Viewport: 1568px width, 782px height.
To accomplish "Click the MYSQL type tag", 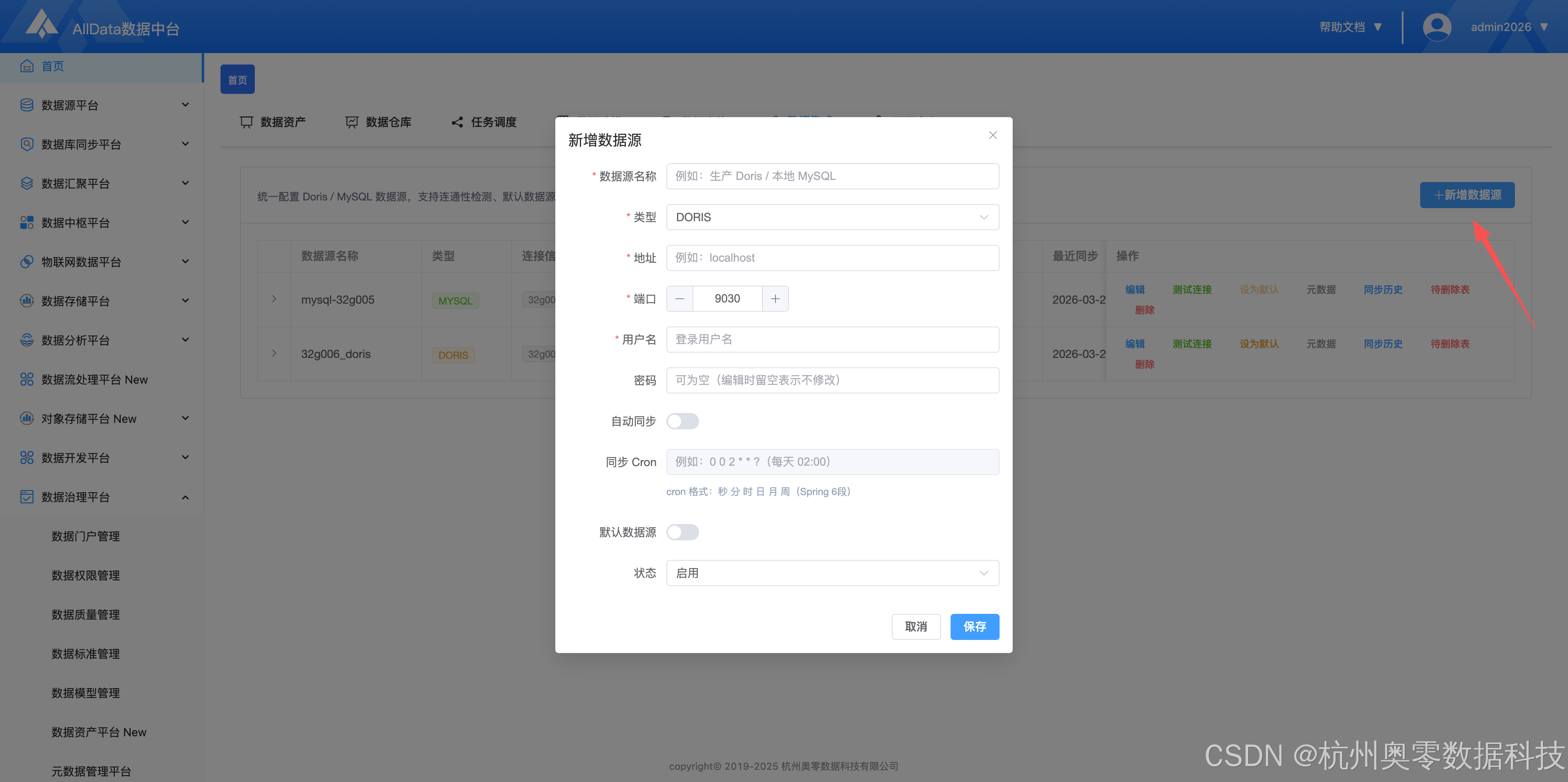I will click(455, 301).
